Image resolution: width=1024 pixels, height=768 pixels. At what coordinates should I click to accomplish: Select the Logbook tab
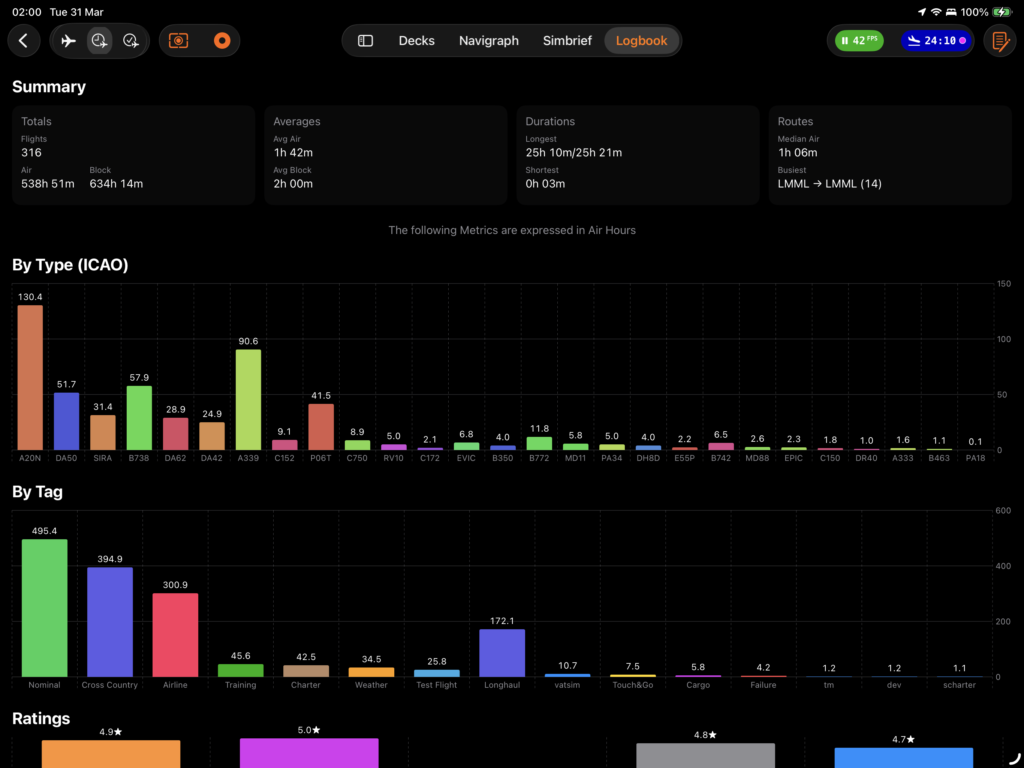coord(641,41)
